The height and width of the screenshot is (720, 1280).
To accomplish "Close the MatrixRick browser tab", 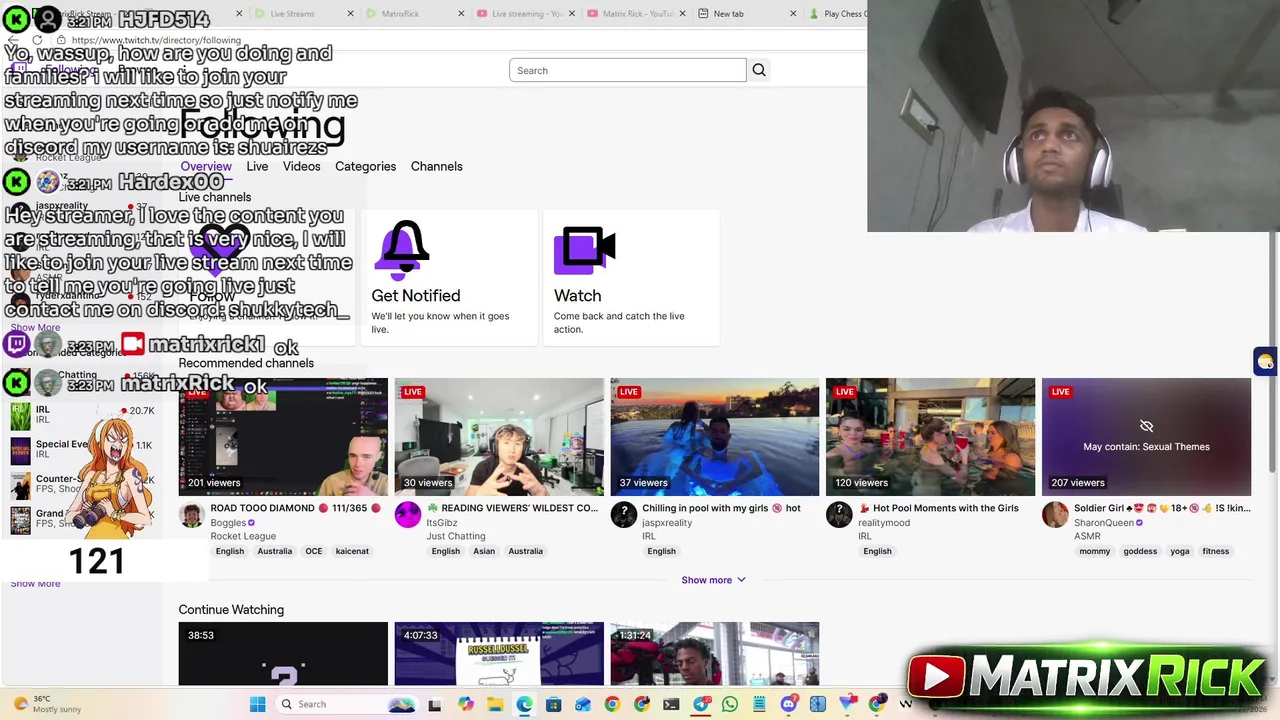I will (461, 14).
